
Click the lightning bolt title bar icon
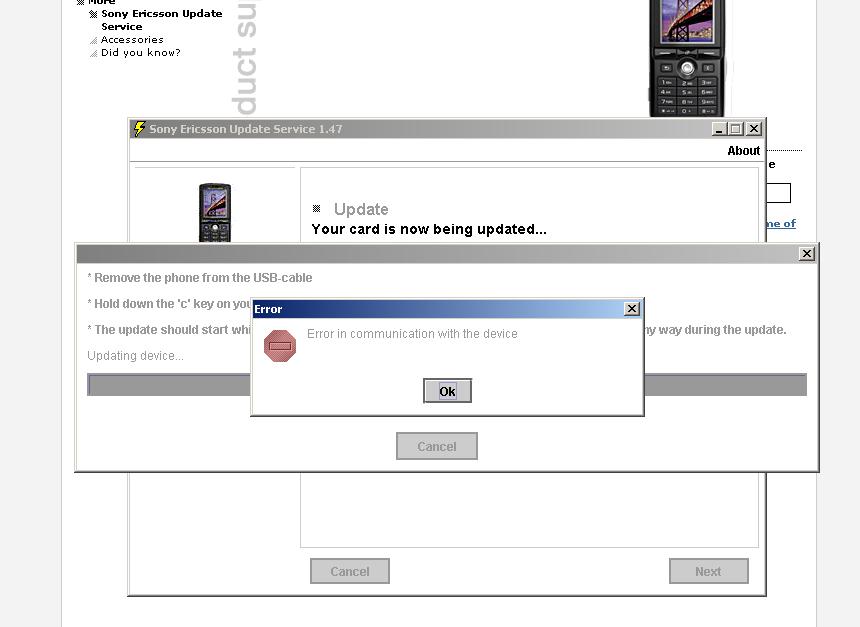tap(139, 129)
